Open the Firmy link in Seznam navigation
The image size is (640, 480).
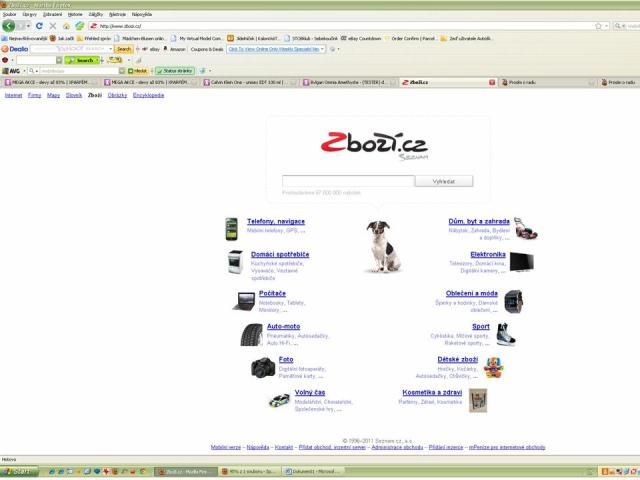click(x=34, y=95)
